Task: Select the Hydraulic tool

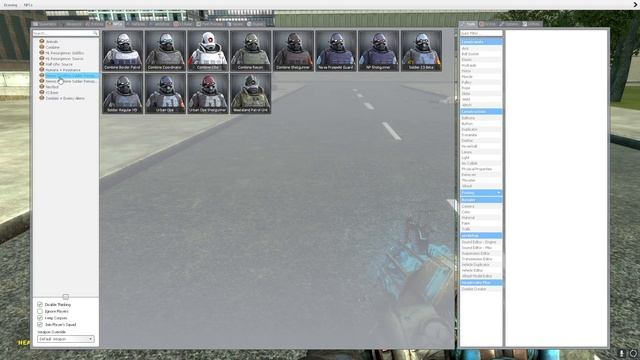Action: [x=481, y=65]
